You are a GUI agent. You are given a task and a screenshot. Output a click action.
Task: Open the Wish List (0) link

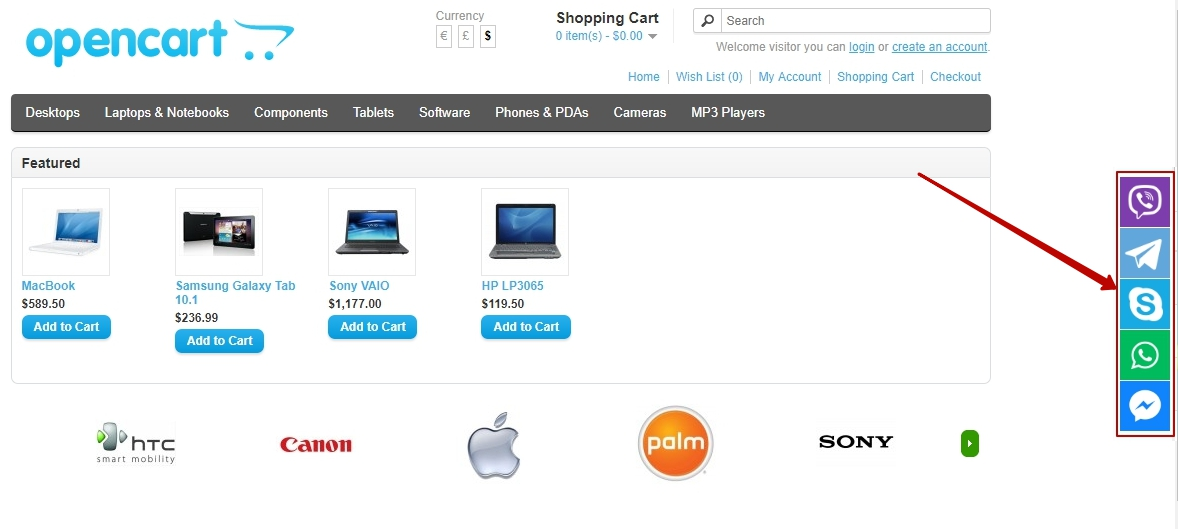coord(709,77)
